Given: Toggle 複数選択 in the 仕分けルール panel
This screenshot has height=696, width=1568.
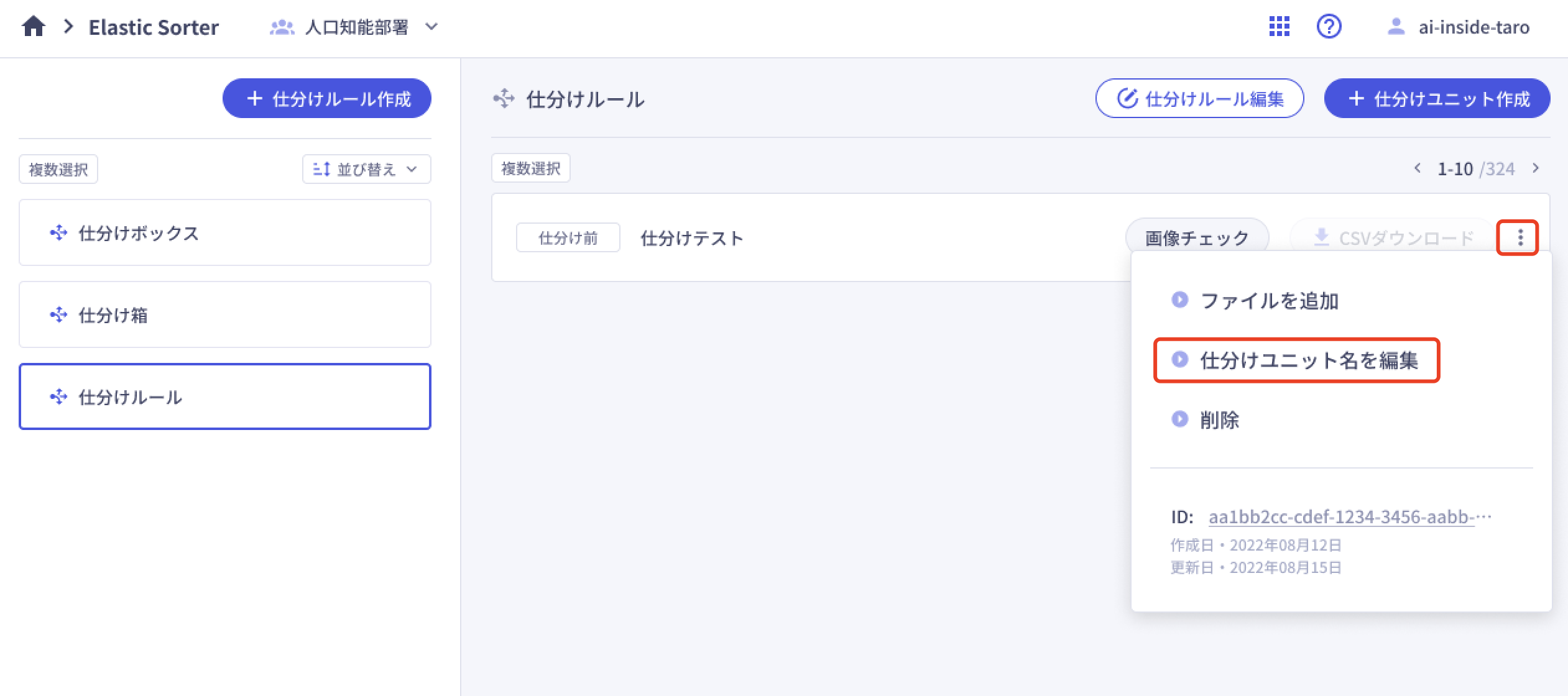Looking at the screenshot, I should [x=530, y=168].
